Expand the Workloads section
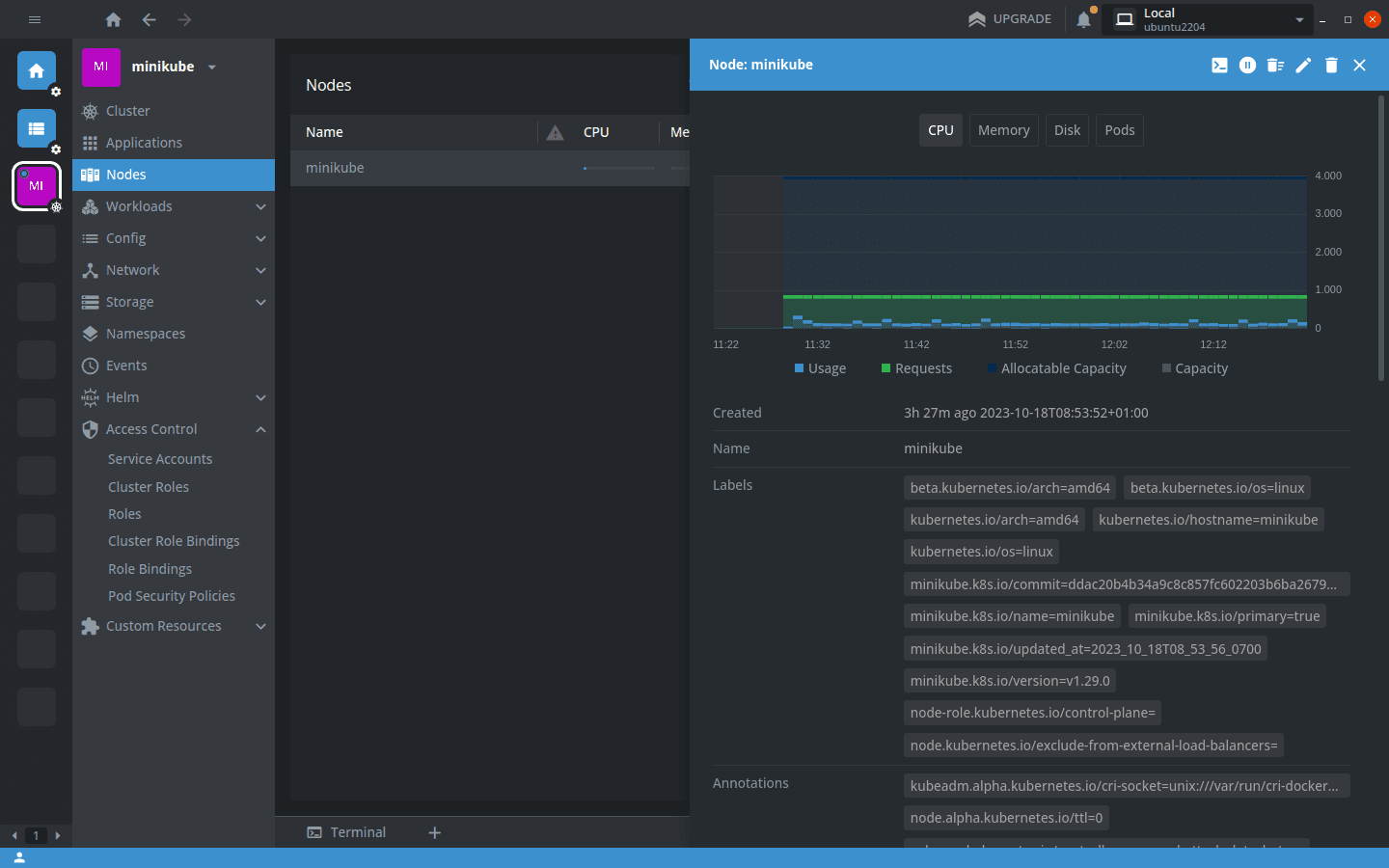This screenshot has height=868, width=1389. pos(174,206)
